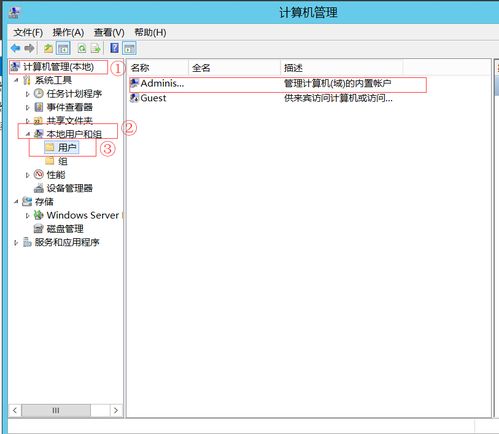Click the Forward arrow toolbar icon
This screenshot has width=499, height=434.
coord(29,49)
